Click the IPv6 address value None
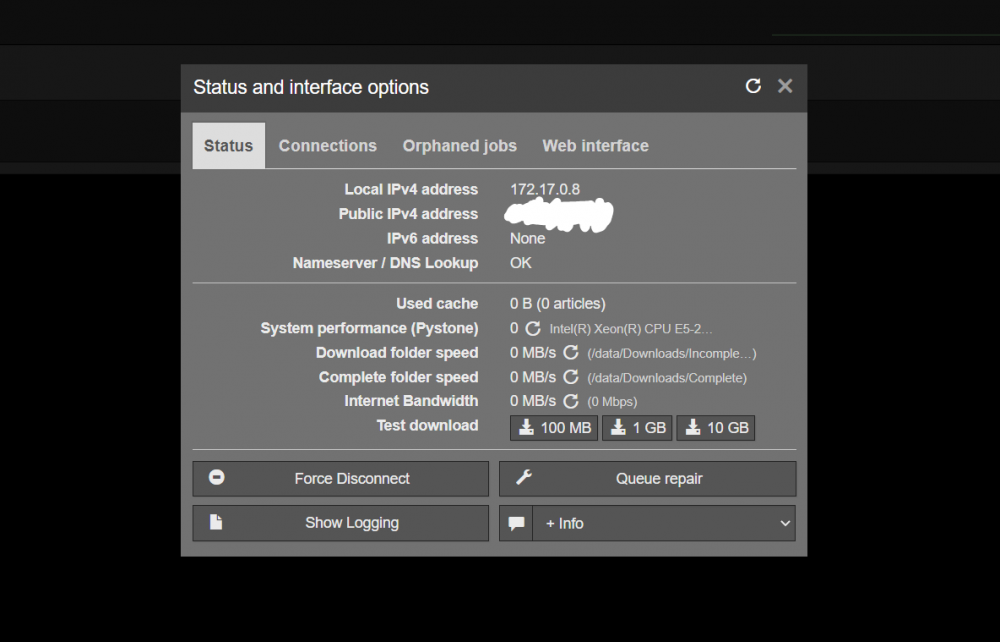 [x=527, y=238]
